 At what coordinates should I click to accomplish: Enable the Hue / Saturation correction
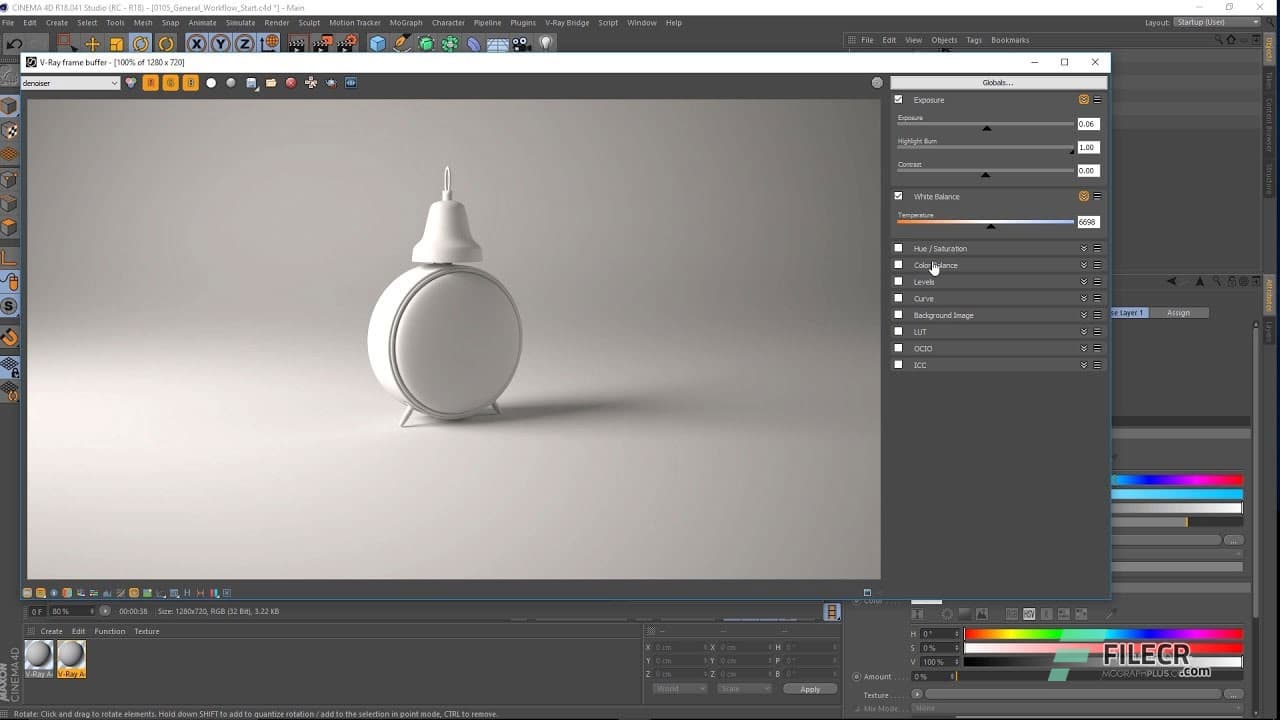[x=898, y=248]
